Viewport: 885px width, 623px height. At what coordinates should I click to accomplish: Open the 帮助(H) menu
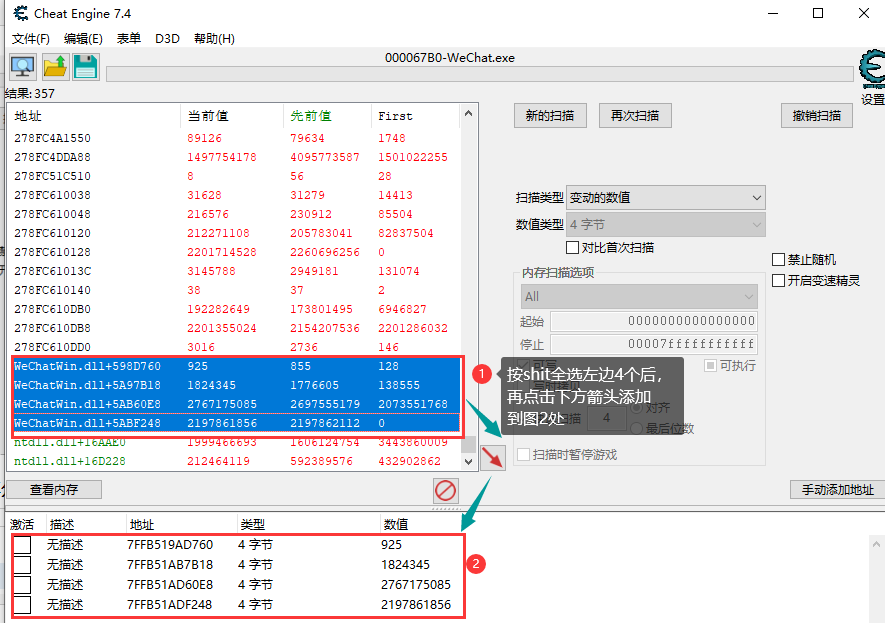pos(214,38)
